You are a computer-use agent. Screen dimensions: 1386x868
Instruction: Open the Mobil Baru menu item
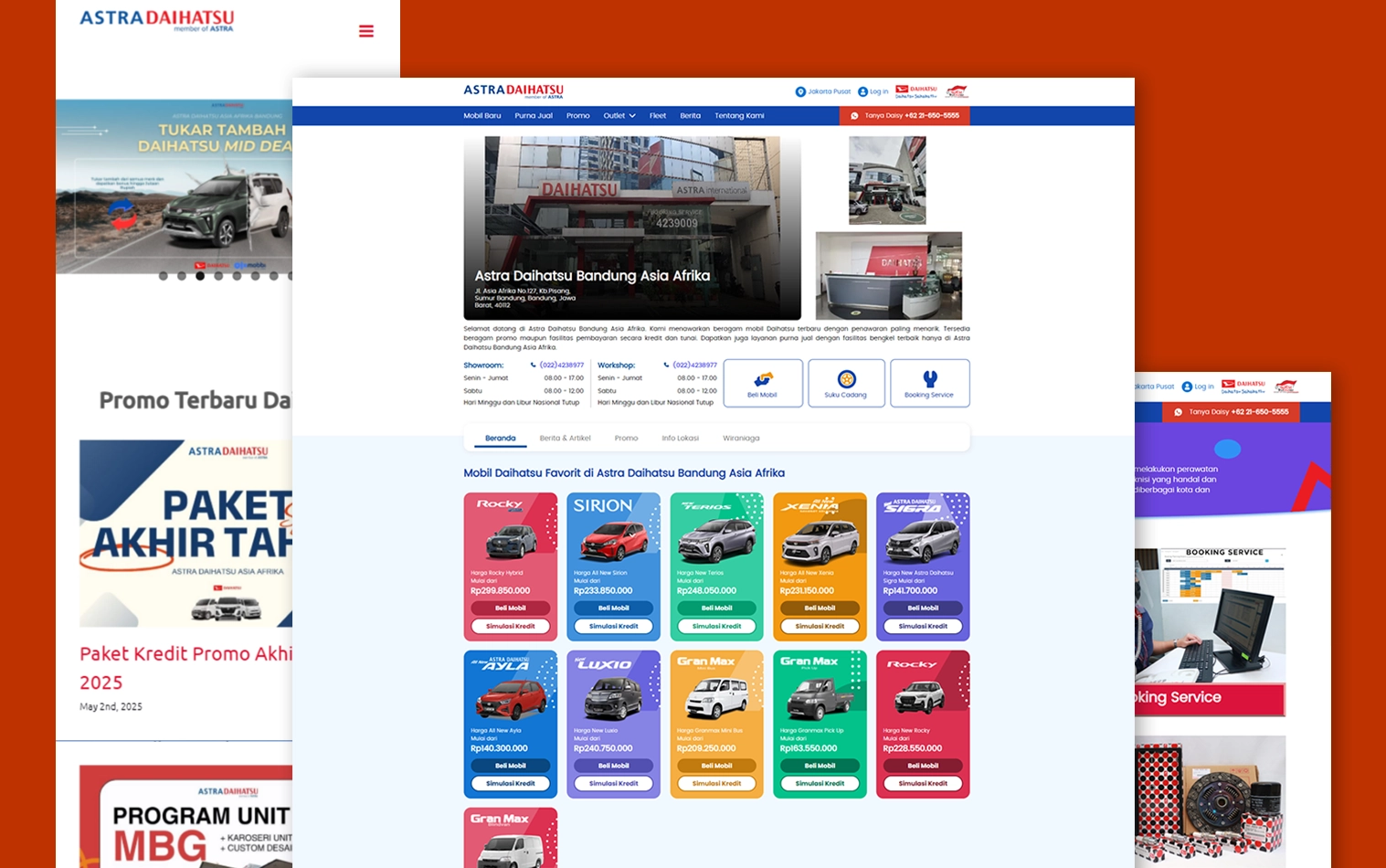coord(481,116)
